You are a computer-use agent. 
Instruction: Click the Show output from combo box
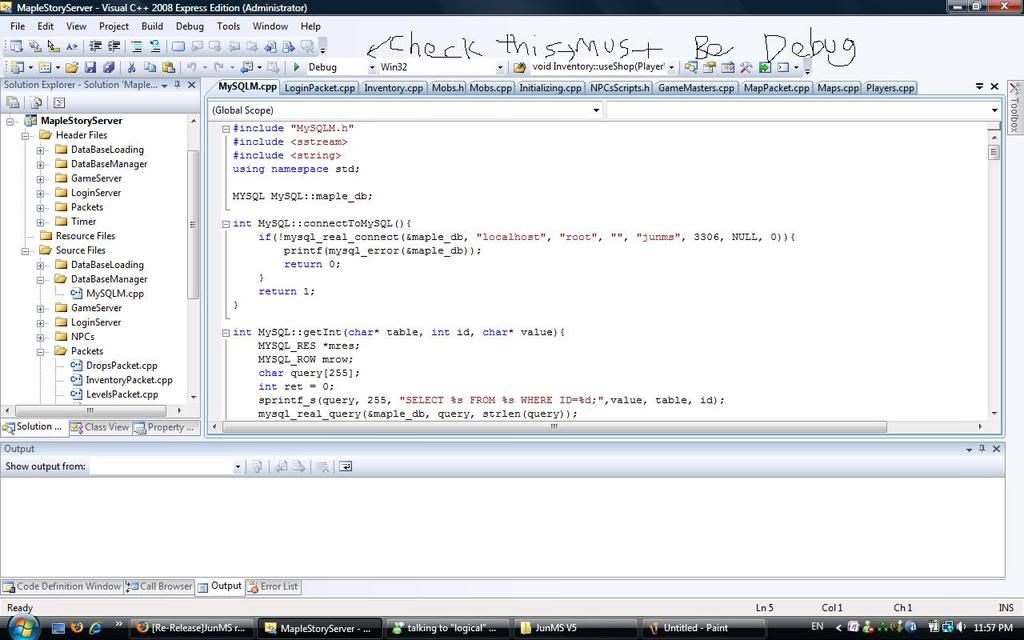tap(166, 466)
